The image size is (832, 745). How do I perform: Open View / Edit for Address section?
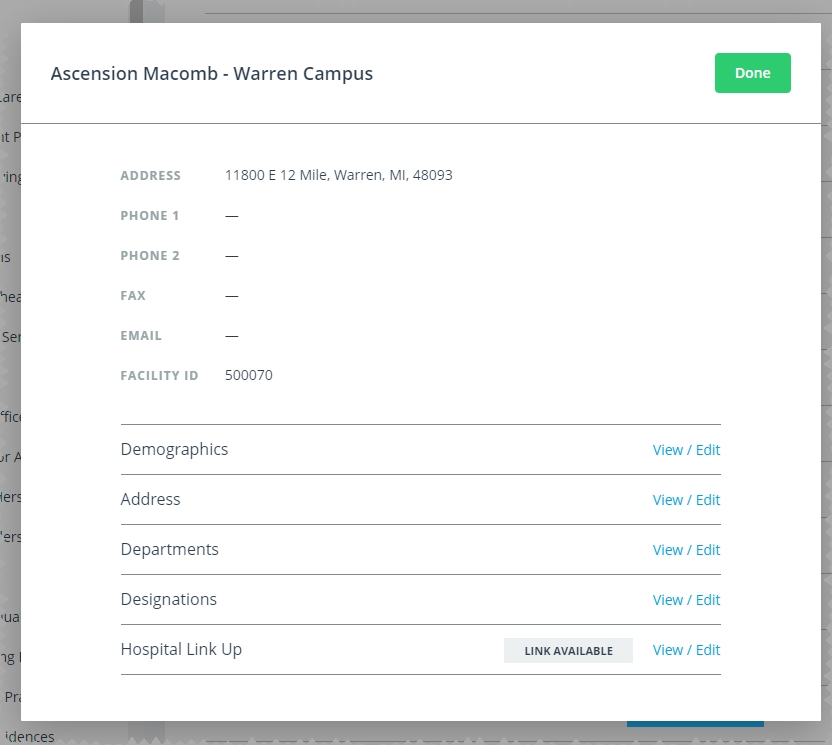click(686, 500)
